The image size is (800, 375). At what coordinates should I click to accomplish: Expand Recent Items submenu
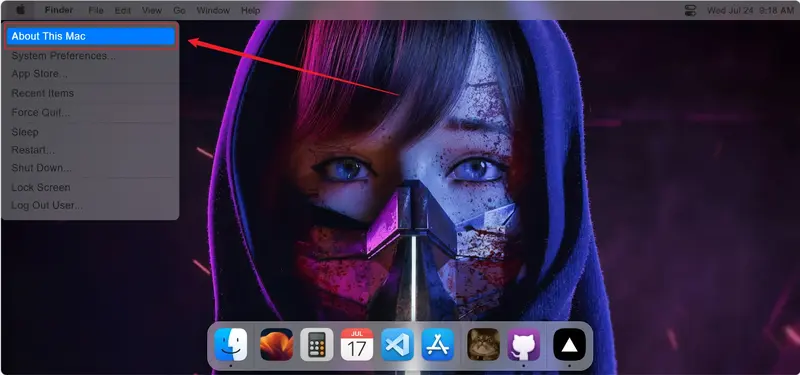click(90, 93)
